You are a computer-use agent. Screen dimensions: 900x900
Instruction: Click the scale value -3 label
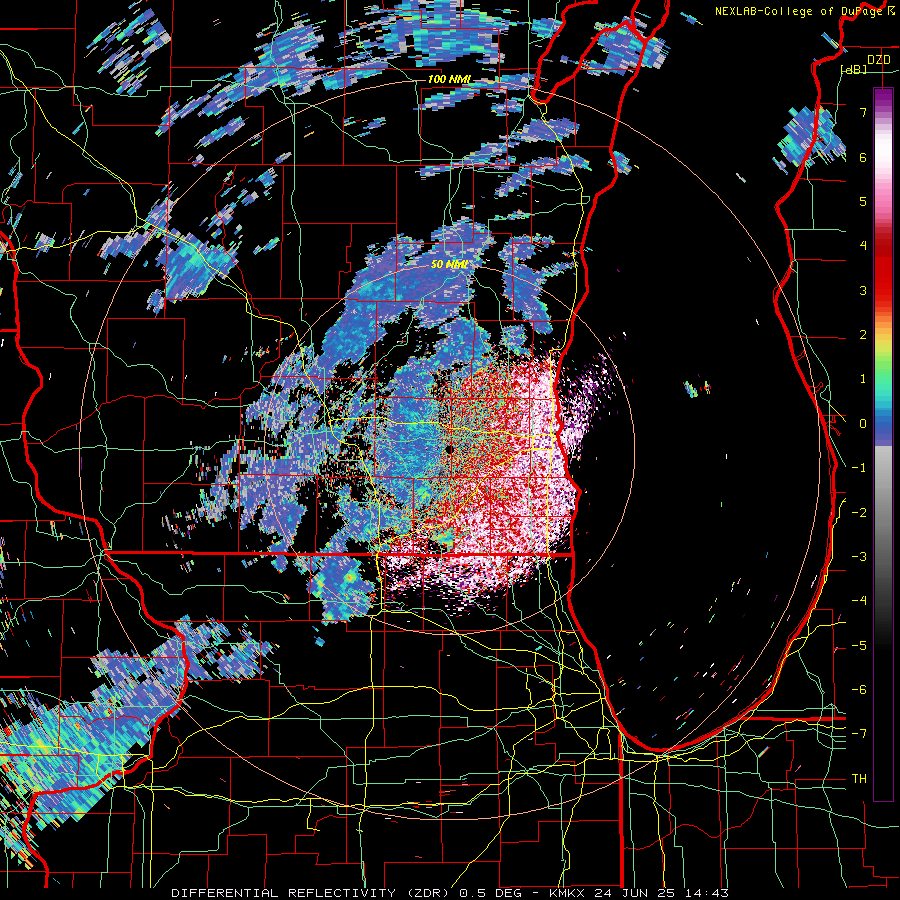tap(859, 557)
